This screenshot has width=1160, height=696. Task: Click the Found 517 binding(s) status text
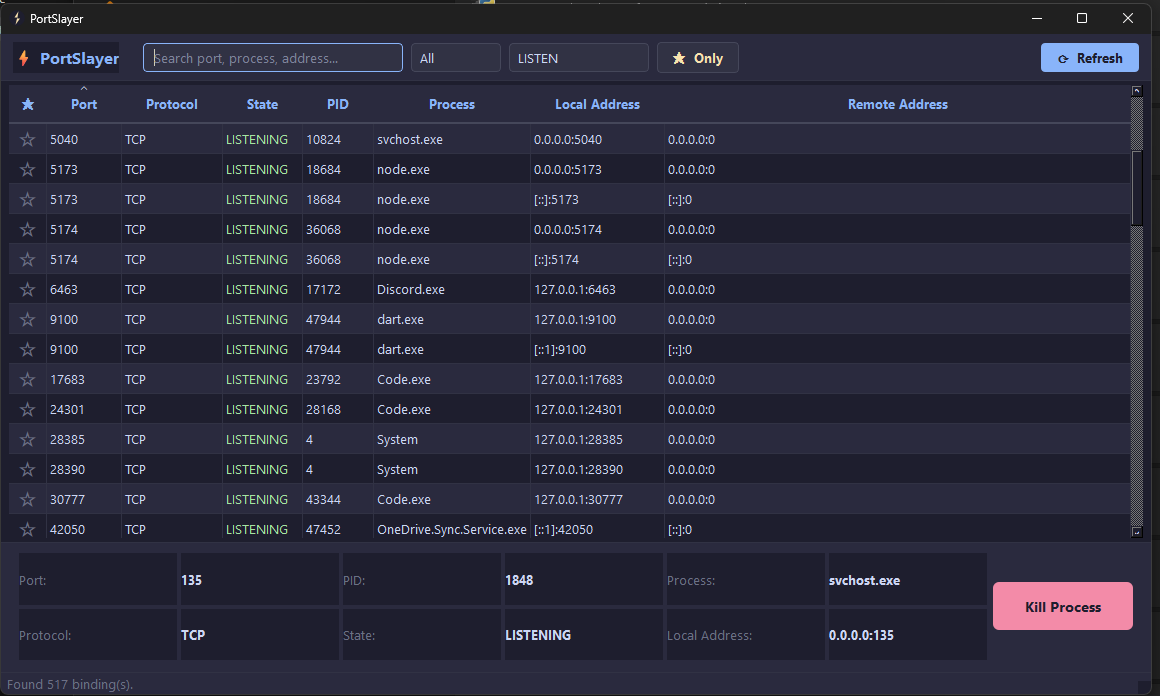click(x=70, y=684)
